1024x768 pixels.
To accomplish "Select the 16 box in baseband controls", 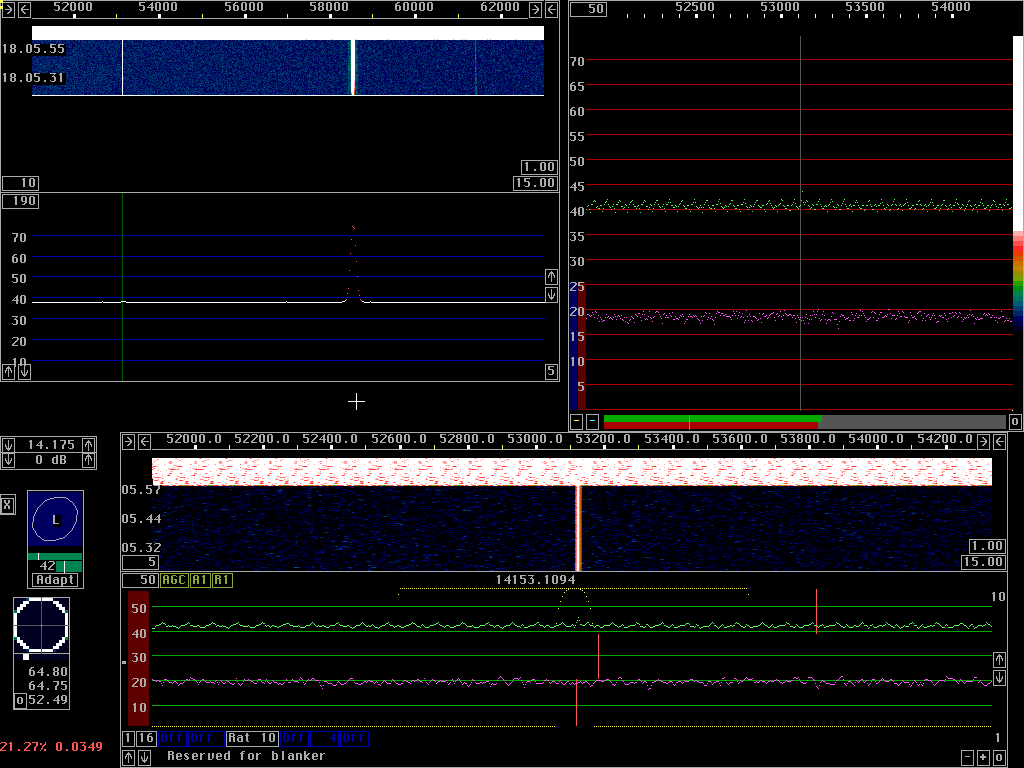I will pos(146,739).
